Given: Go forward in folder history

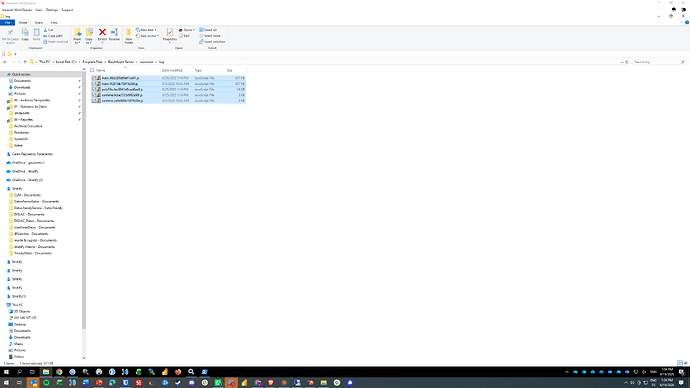Looking at the screenshot, I should pos(13,62).
